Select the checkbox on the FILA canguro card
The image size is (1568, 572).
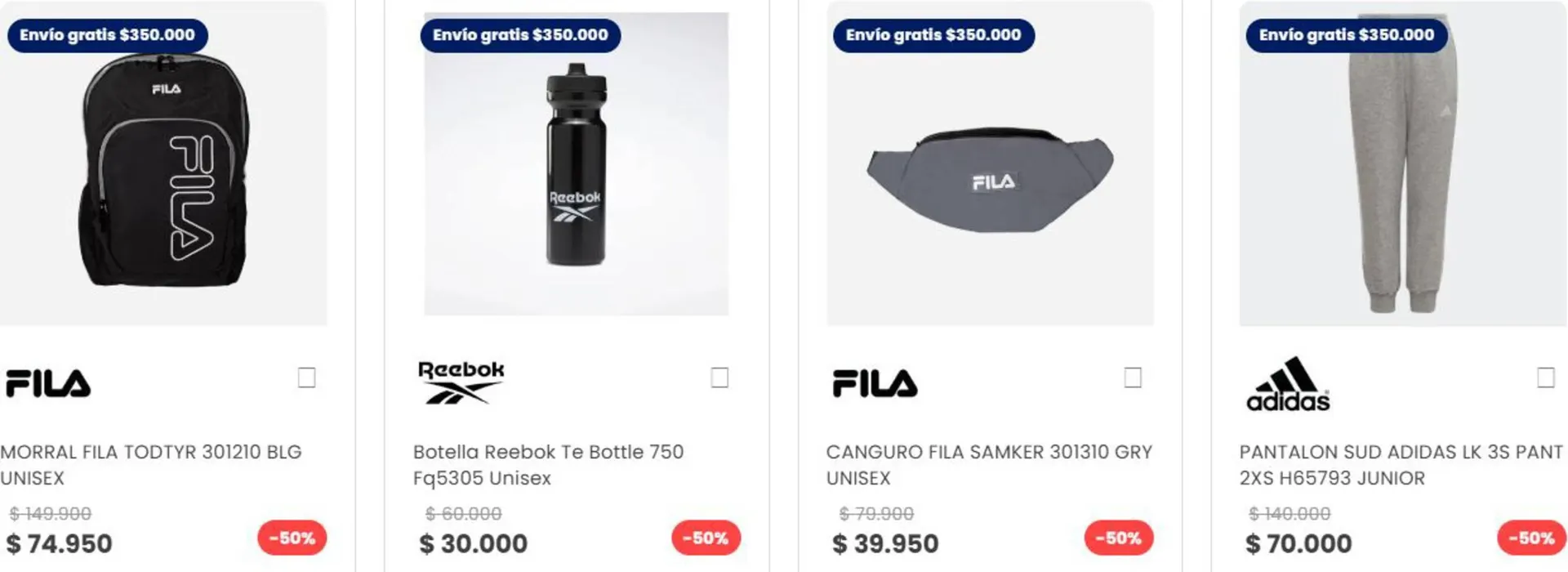tap(1133, 378)
